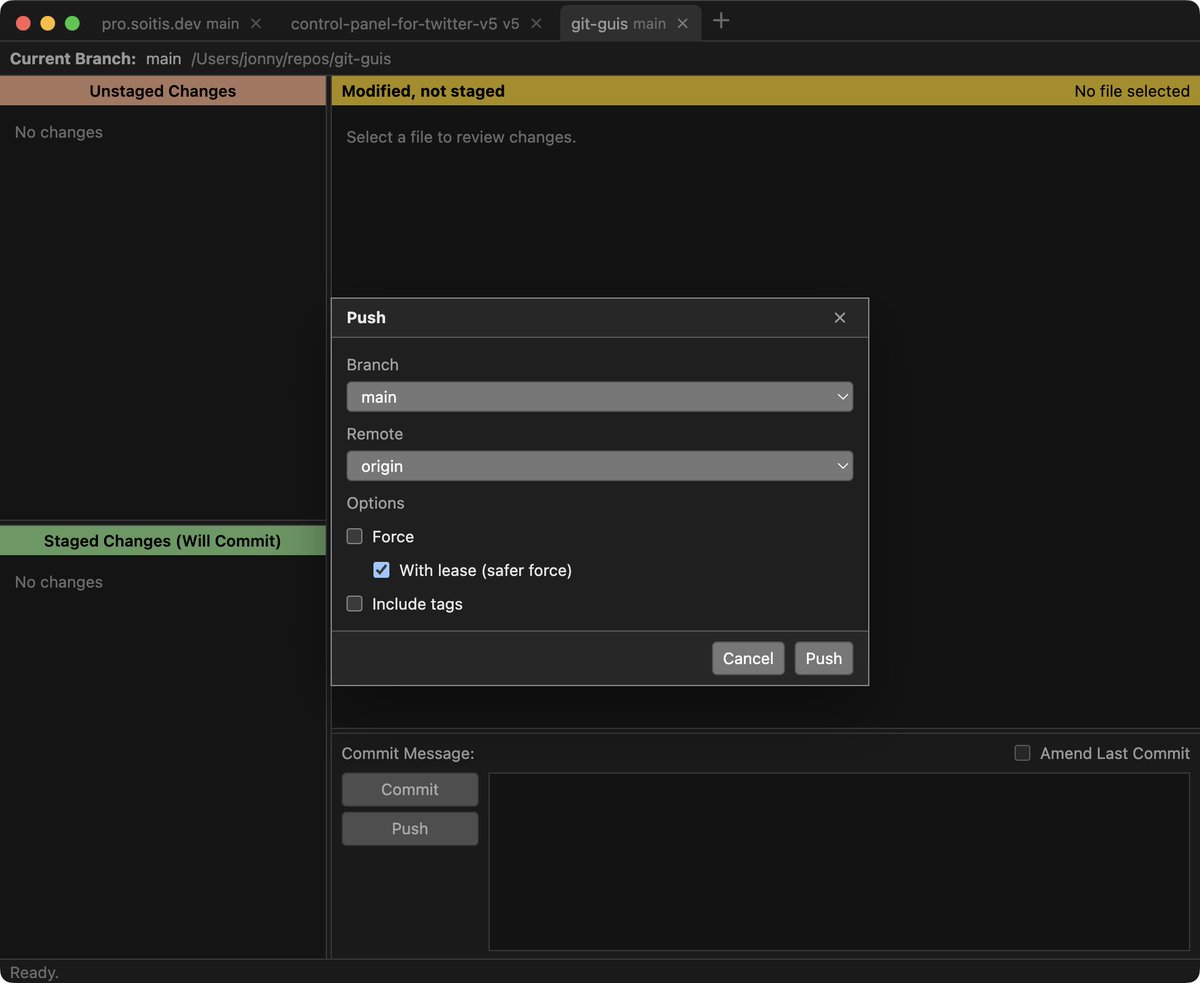Click the Commit button
This screenshot has height=983, width=1200.
click(410, 789)
